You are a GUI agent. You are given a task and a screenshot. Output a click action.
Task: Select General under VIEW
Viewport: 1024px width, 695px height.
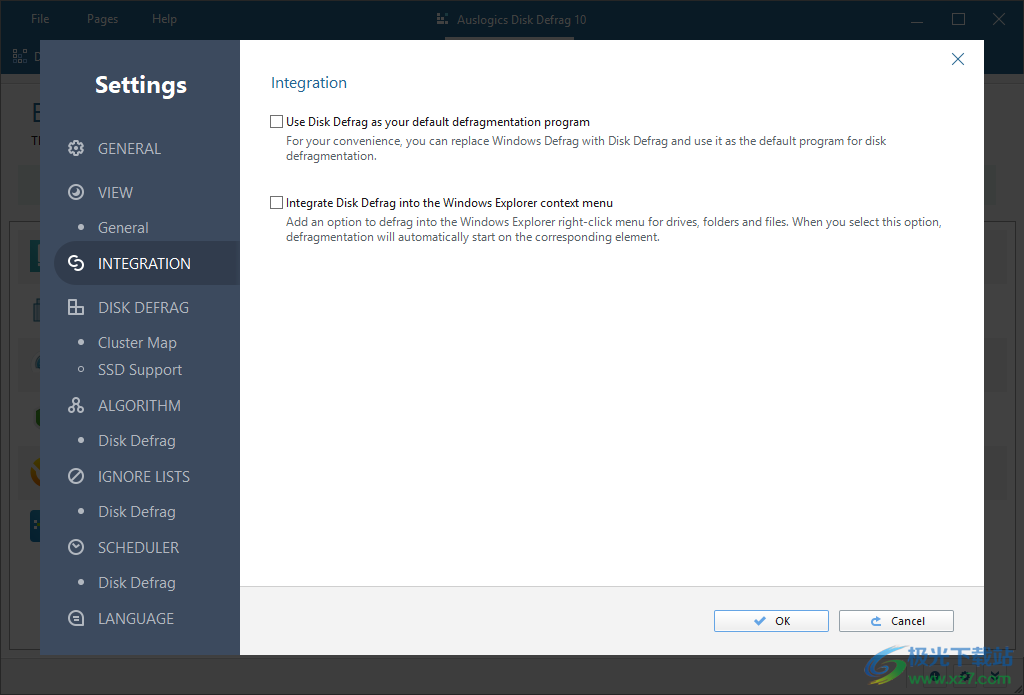tap(123, 228)
